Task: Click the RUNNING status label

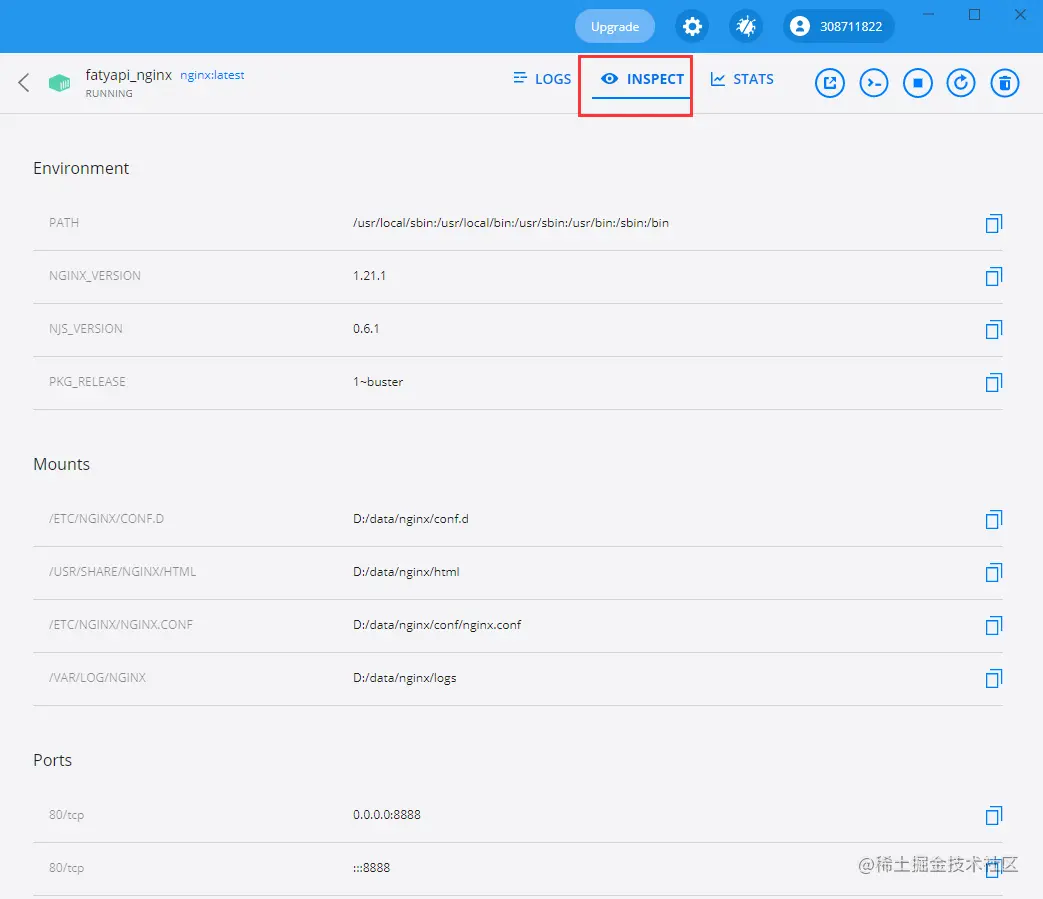Action: (109, 94)
